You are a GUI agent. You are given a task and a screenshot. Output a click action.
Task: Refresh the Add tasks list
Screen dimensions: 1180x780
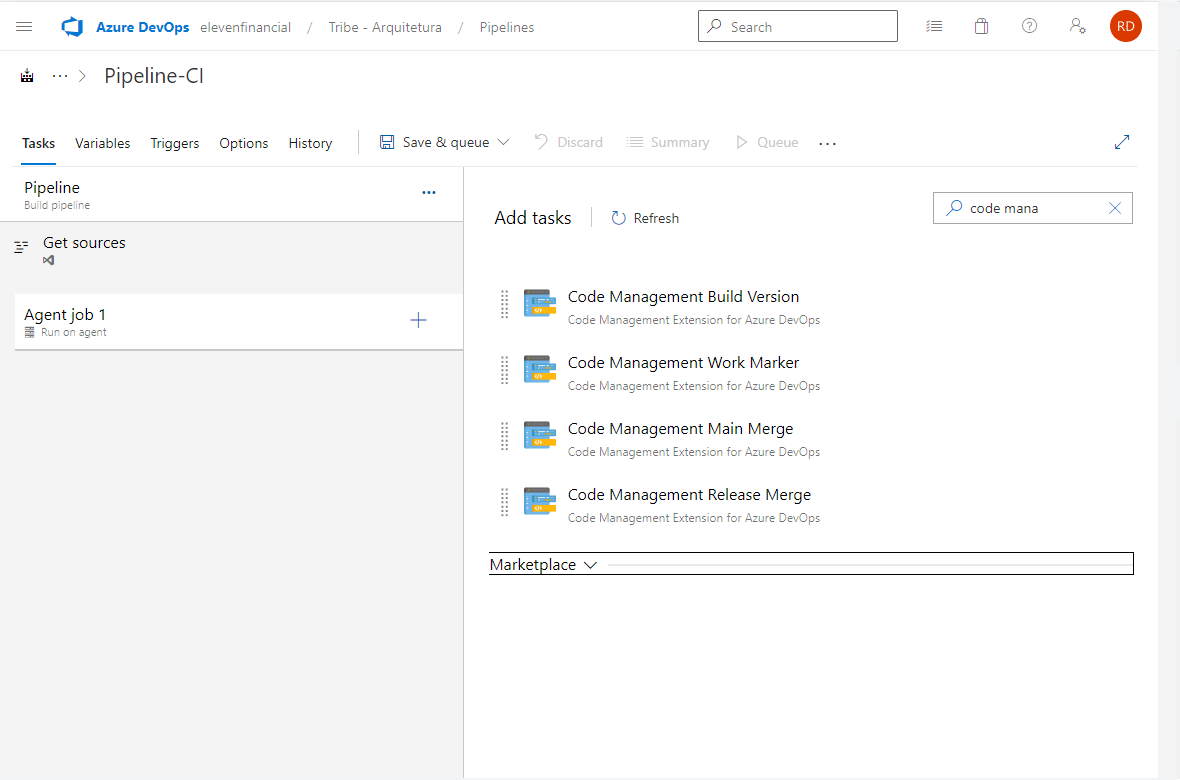point(645,218)
